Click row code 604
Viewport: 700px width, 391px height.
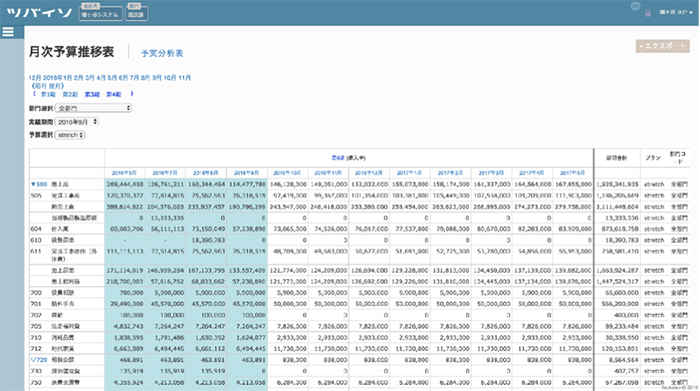[x=36, y=229]
